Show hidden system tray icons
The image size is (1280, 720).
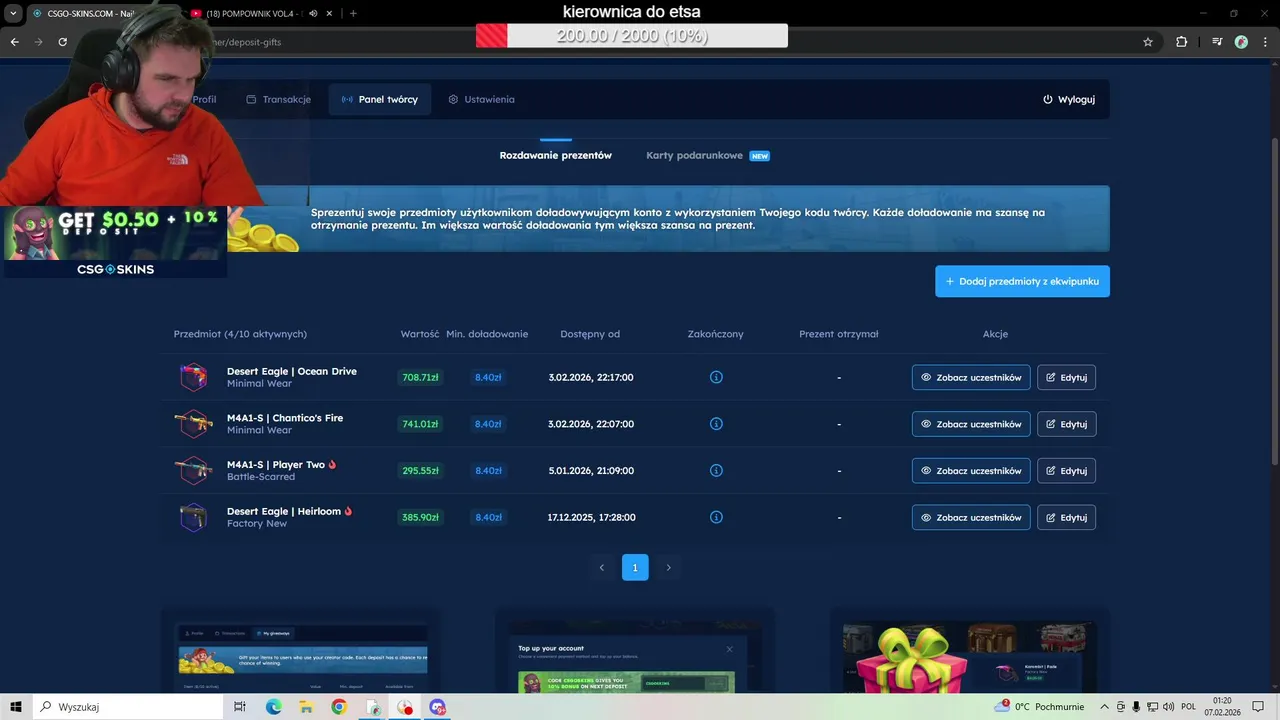(1105, 707)
